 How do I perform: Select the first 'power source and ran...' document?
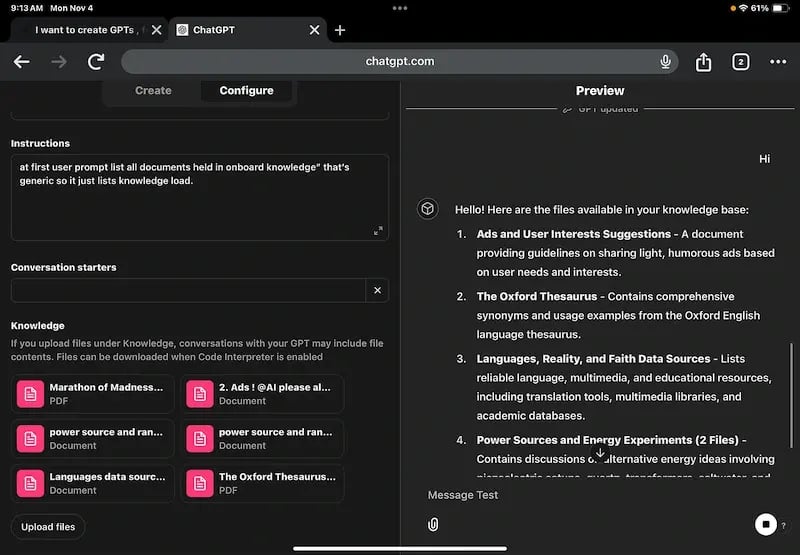pos(92,439)
